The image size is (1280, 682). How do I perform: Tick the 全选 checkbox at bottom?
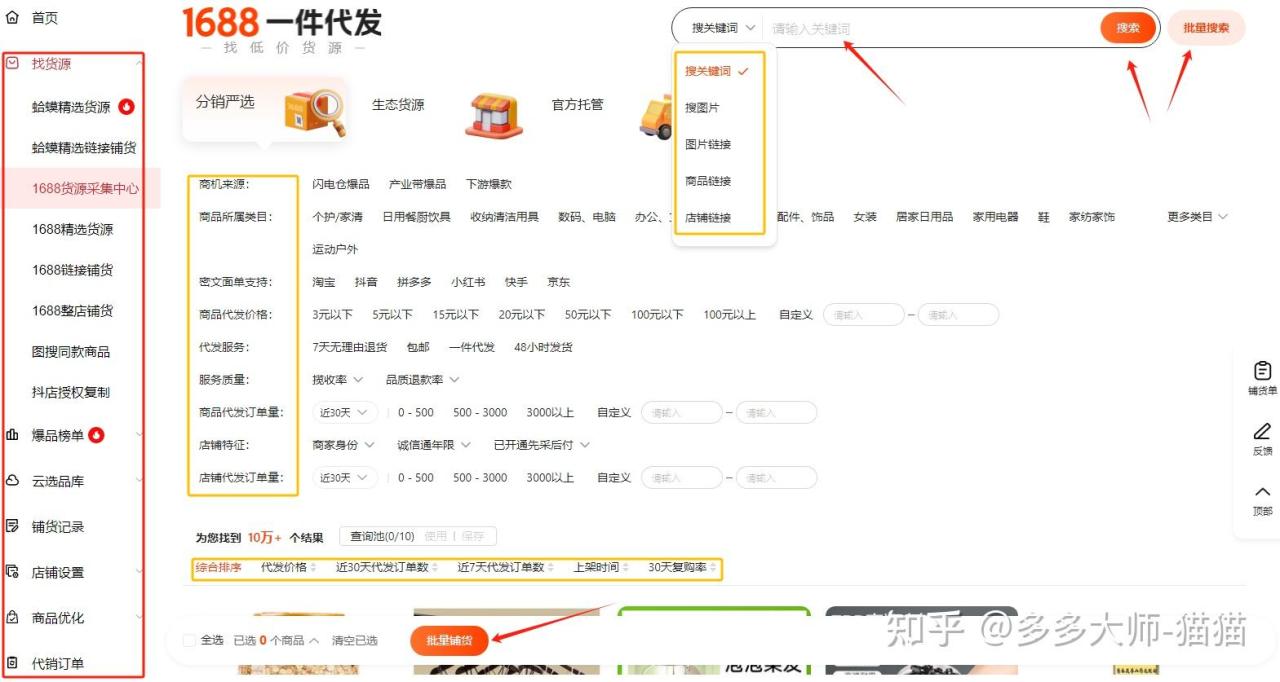[x=189, y=640]
